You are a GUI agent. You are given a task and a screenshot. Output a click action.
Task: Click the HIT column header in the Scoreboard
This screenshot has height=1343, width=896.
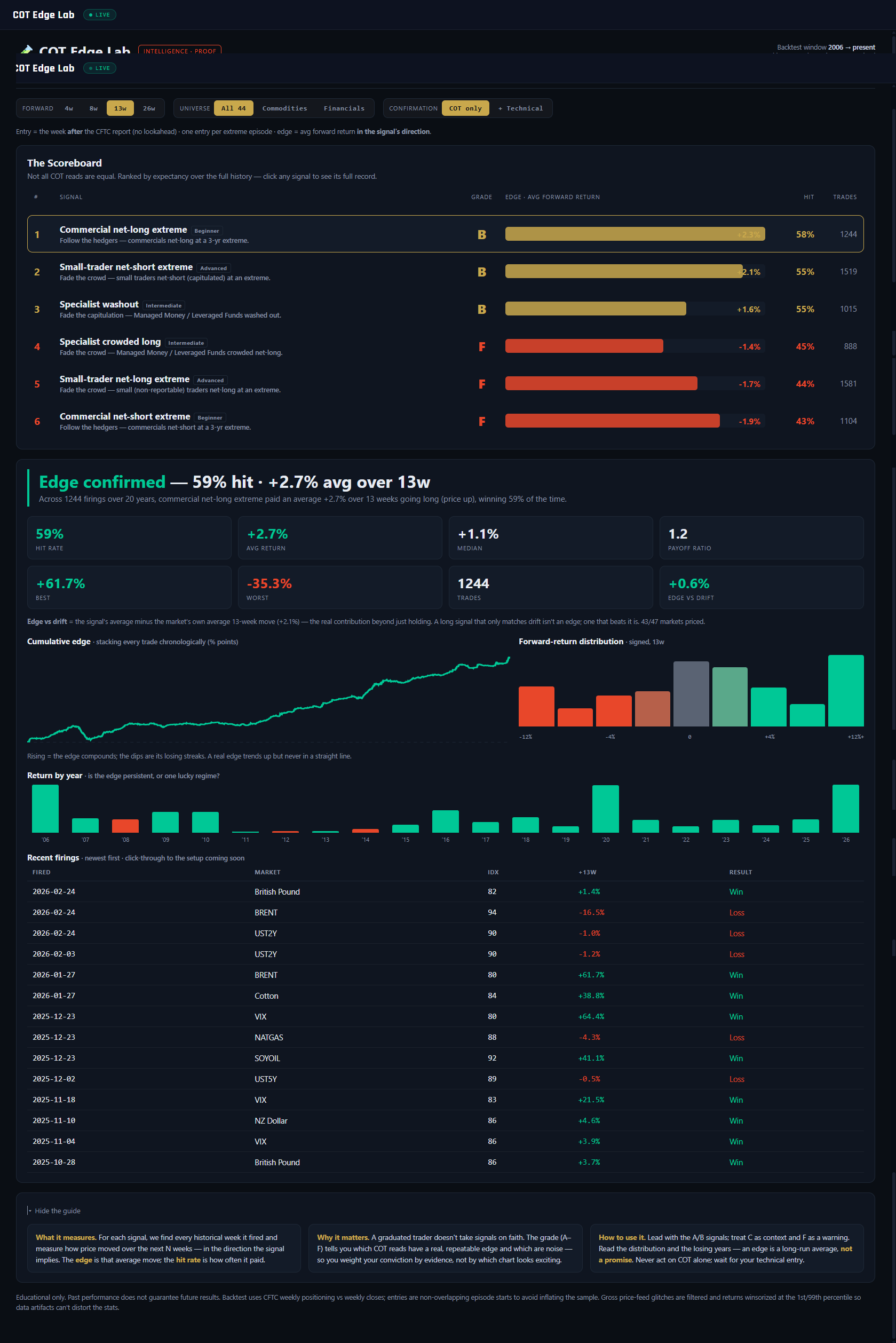coord(808,197)
